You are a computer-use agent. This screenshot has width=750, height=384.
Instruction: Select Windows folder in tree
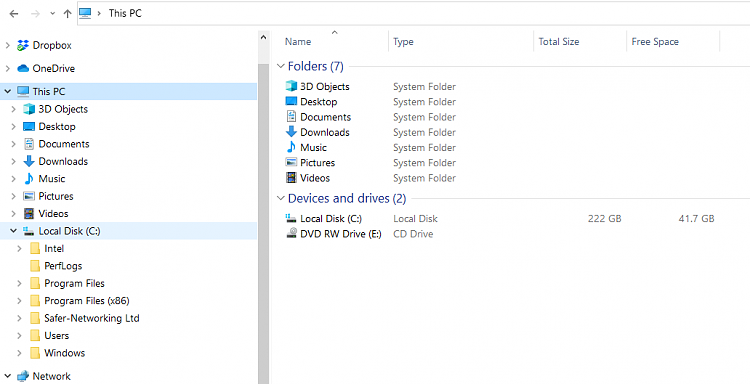tap(65, 353)
